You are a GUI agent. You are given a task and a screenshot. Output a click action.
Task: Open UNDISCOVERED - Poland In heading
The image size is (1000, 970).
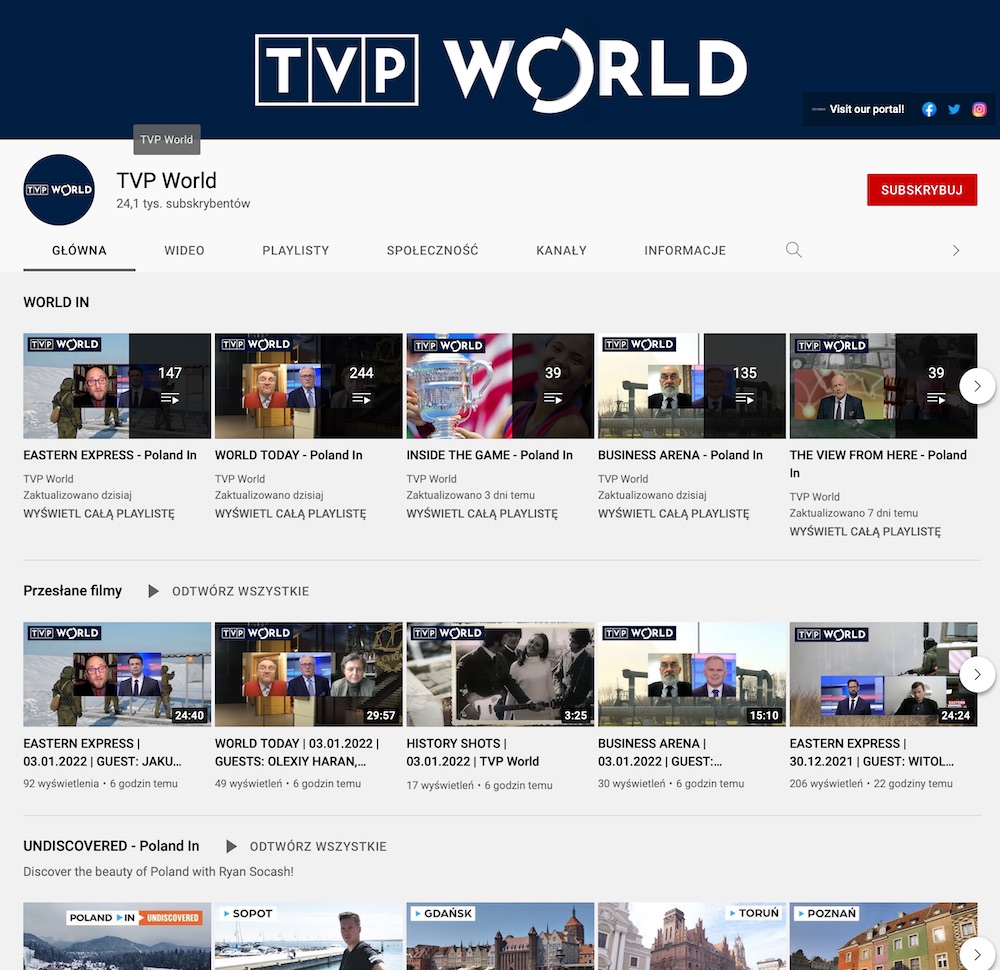[112, 846]
